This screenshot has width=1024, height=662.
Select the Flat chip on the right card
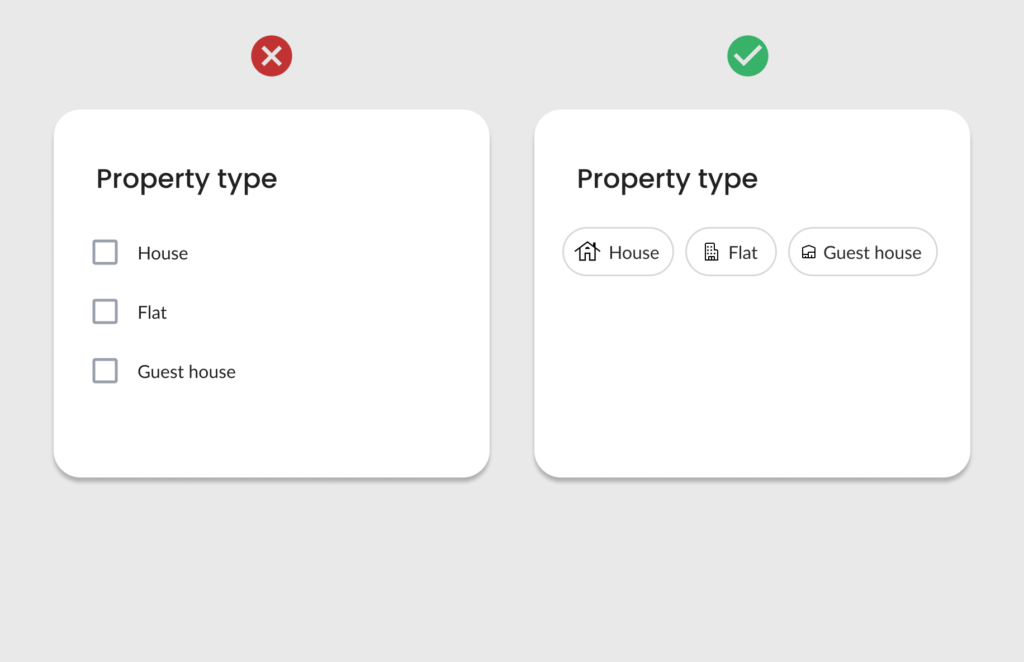pyautogui.click(x=731, y=252)
